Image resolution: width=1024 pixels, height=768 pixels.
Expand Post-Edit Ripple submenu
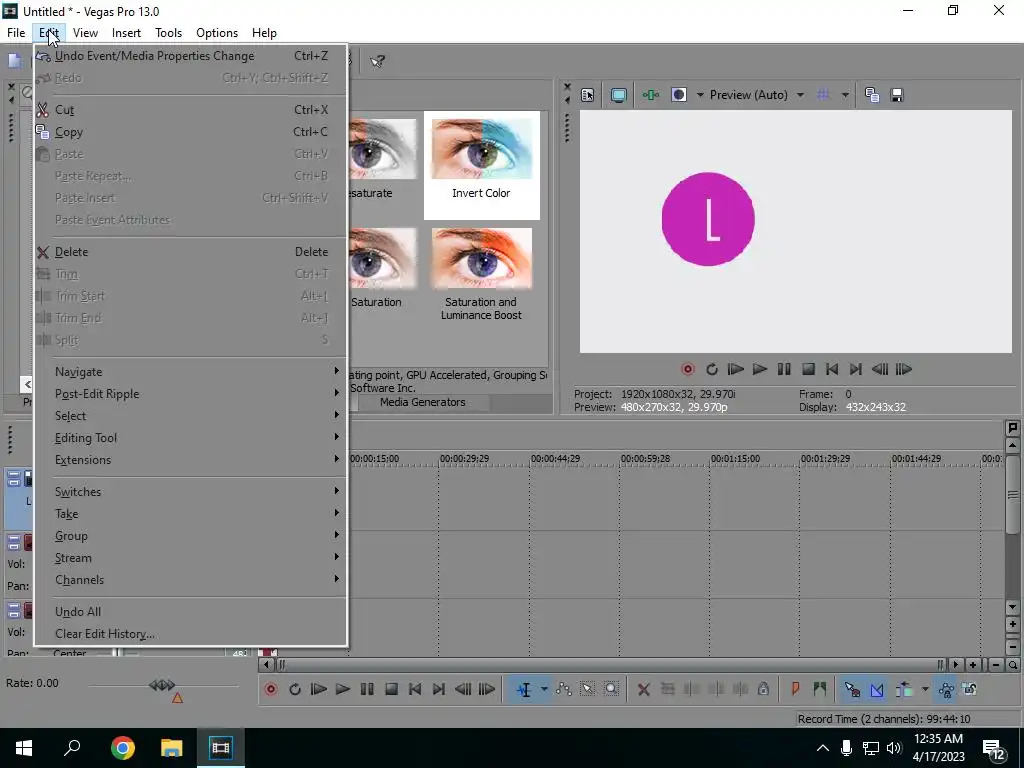pyautogui.click(x=190, y=394)
